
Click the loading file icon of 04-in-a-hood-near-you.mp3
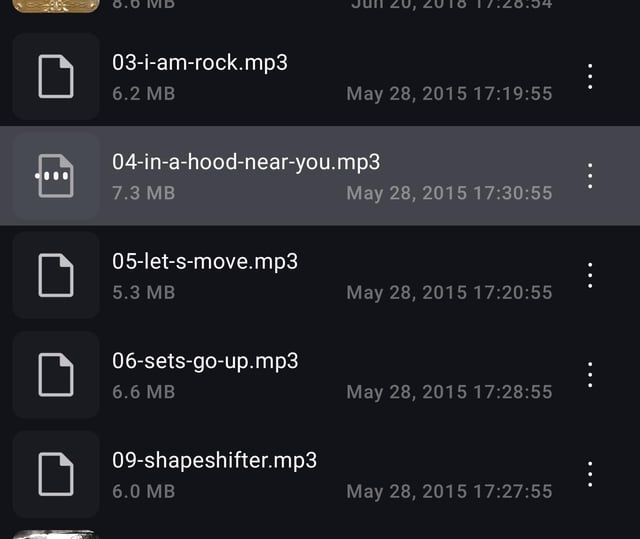tap(56, 176)
